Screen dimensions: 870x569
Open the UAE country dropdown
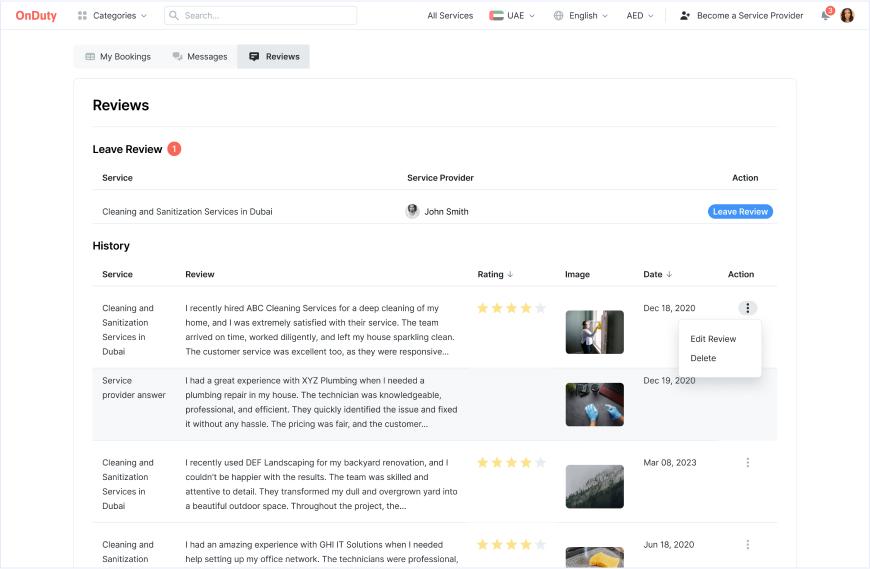tap(512, 16)
